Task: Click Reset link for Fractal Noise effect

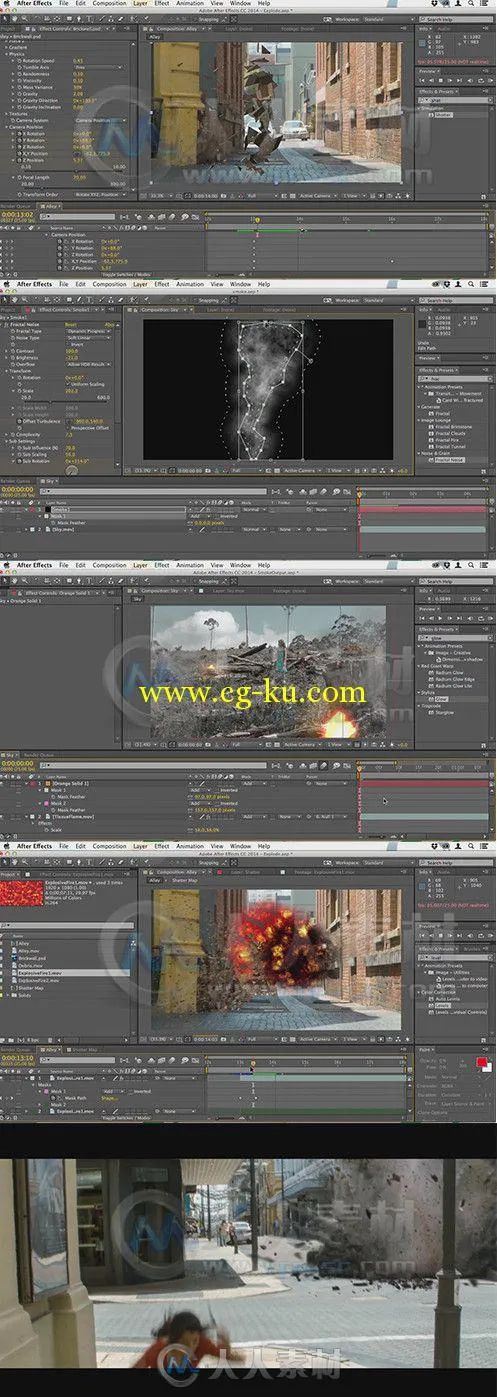Action: tap(72, 323)
